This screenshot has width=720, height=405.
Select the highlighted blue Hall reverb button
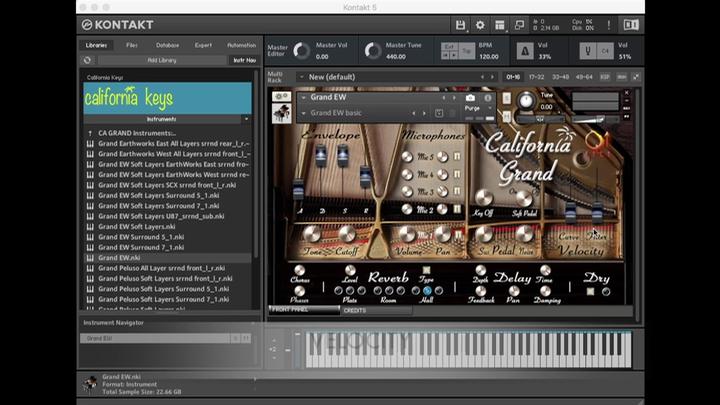[x=427, y=291]
